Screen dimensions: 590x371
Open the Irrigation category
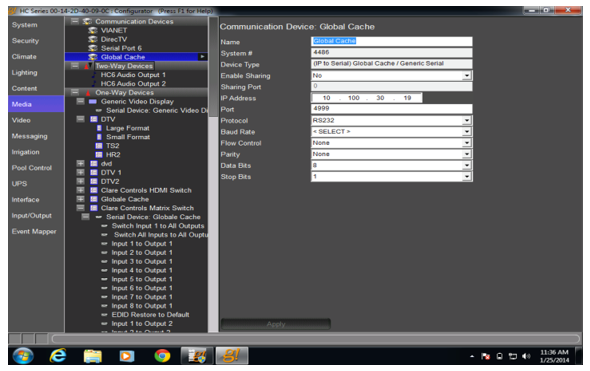(x=25, y=152)
